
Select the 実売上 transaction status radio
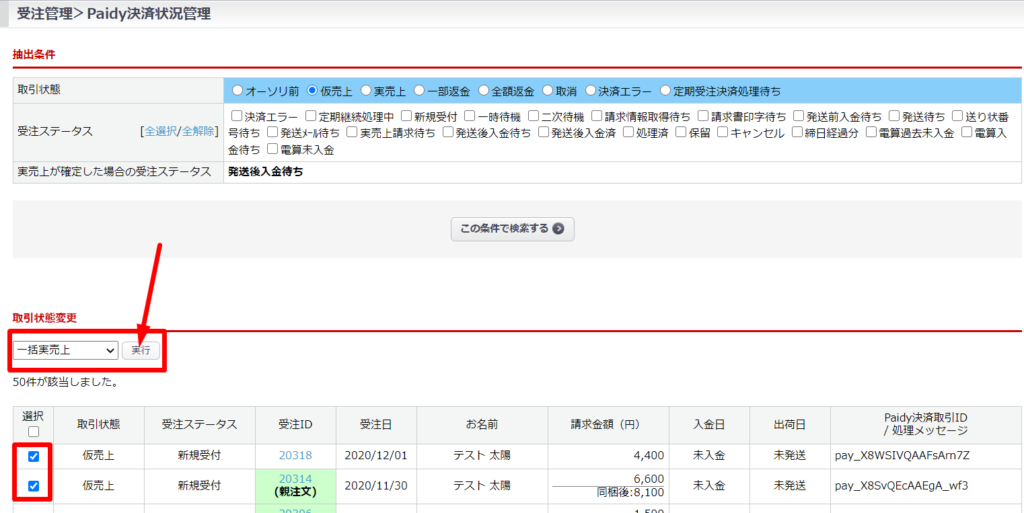pos(366,89)
